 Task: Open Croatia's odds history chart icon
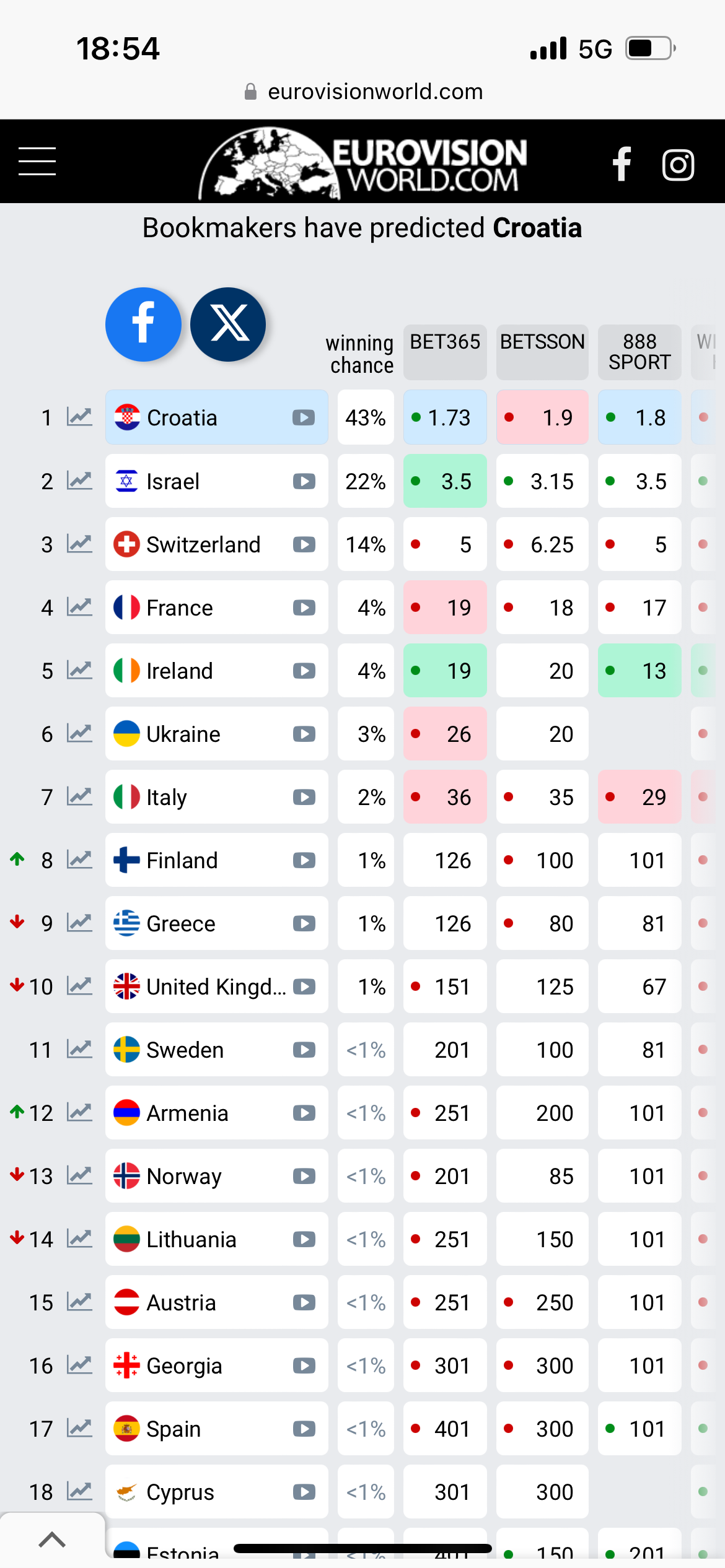pos(79,417)
